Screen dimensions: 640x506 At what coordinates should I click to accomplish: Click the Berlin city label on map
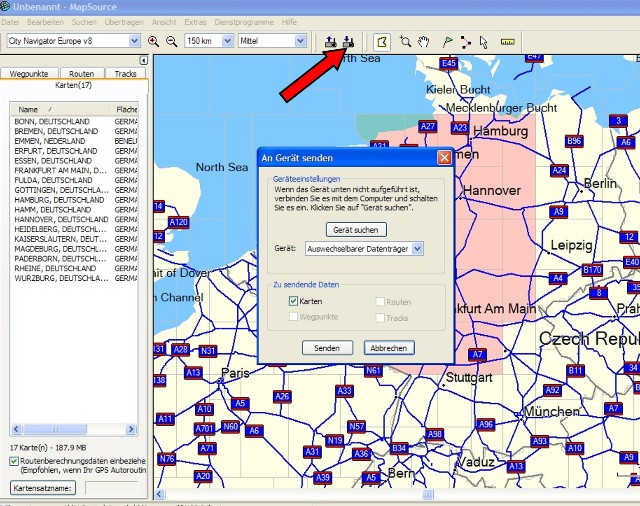click(600, 183)
